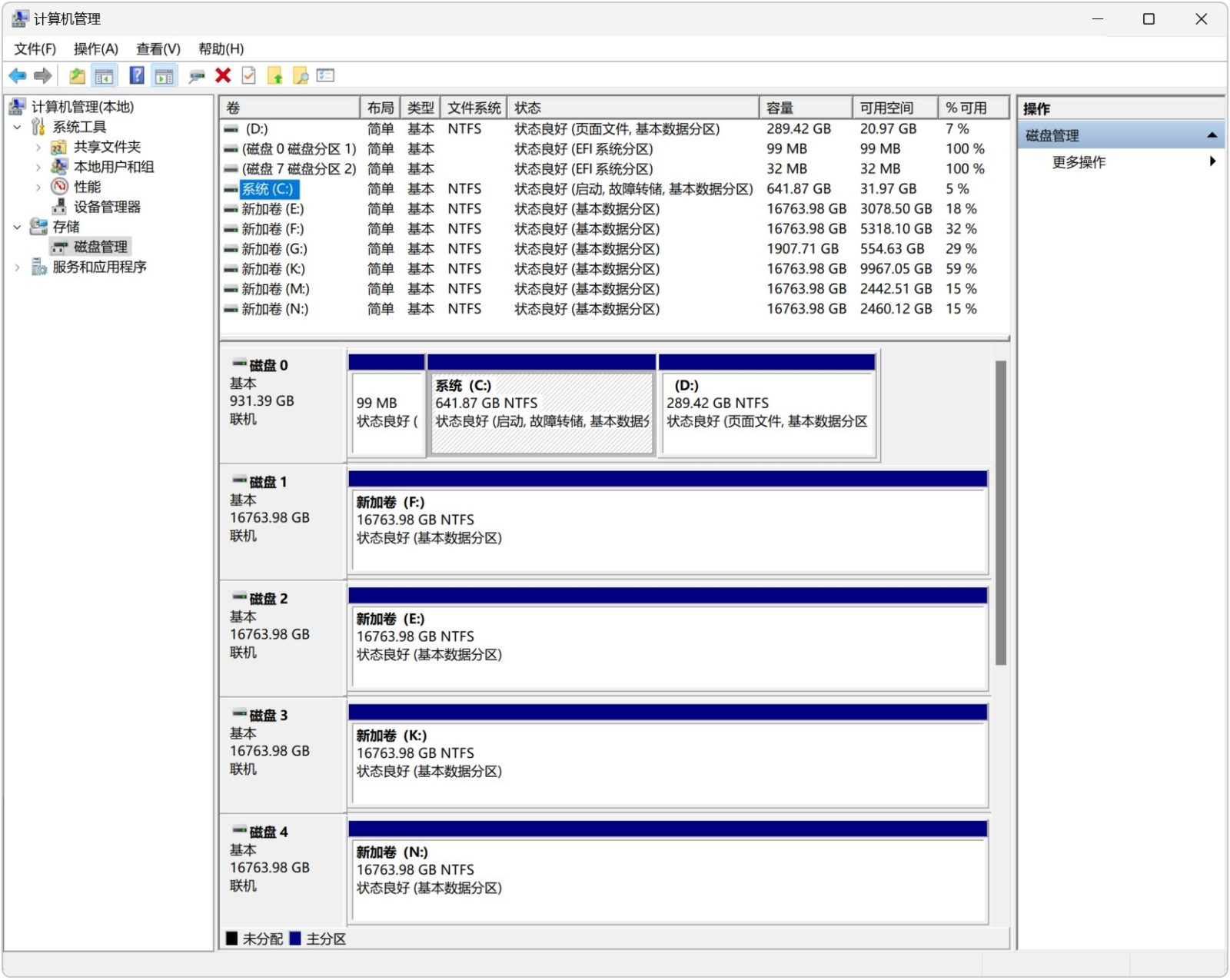This screenshot has height=980, width=1230.
Task: Sort by the 容量 column header
Action: [x=805, y=108]
